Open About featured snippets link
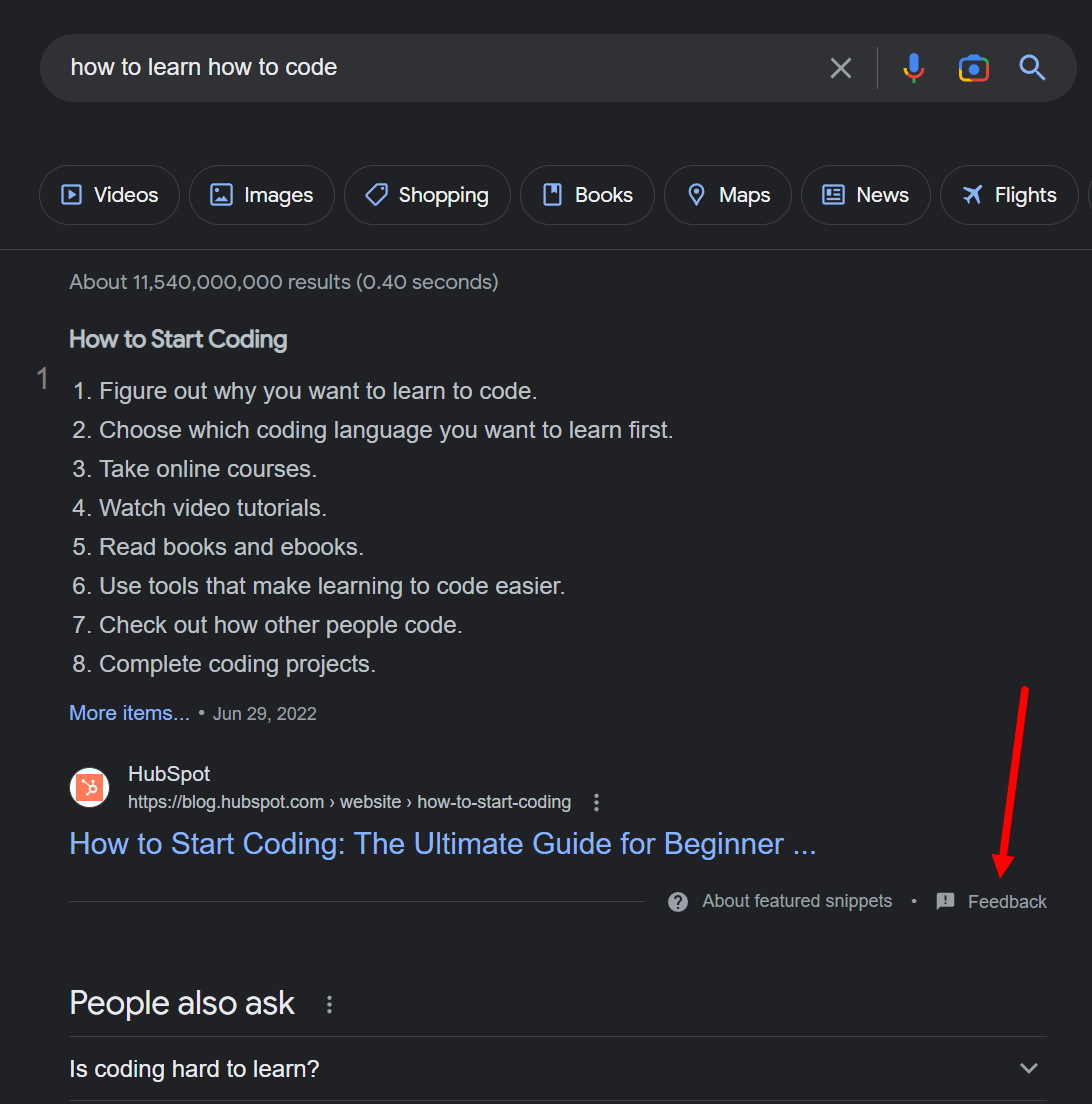This screenshot has width=1092, height=1104. pos(797,901)
